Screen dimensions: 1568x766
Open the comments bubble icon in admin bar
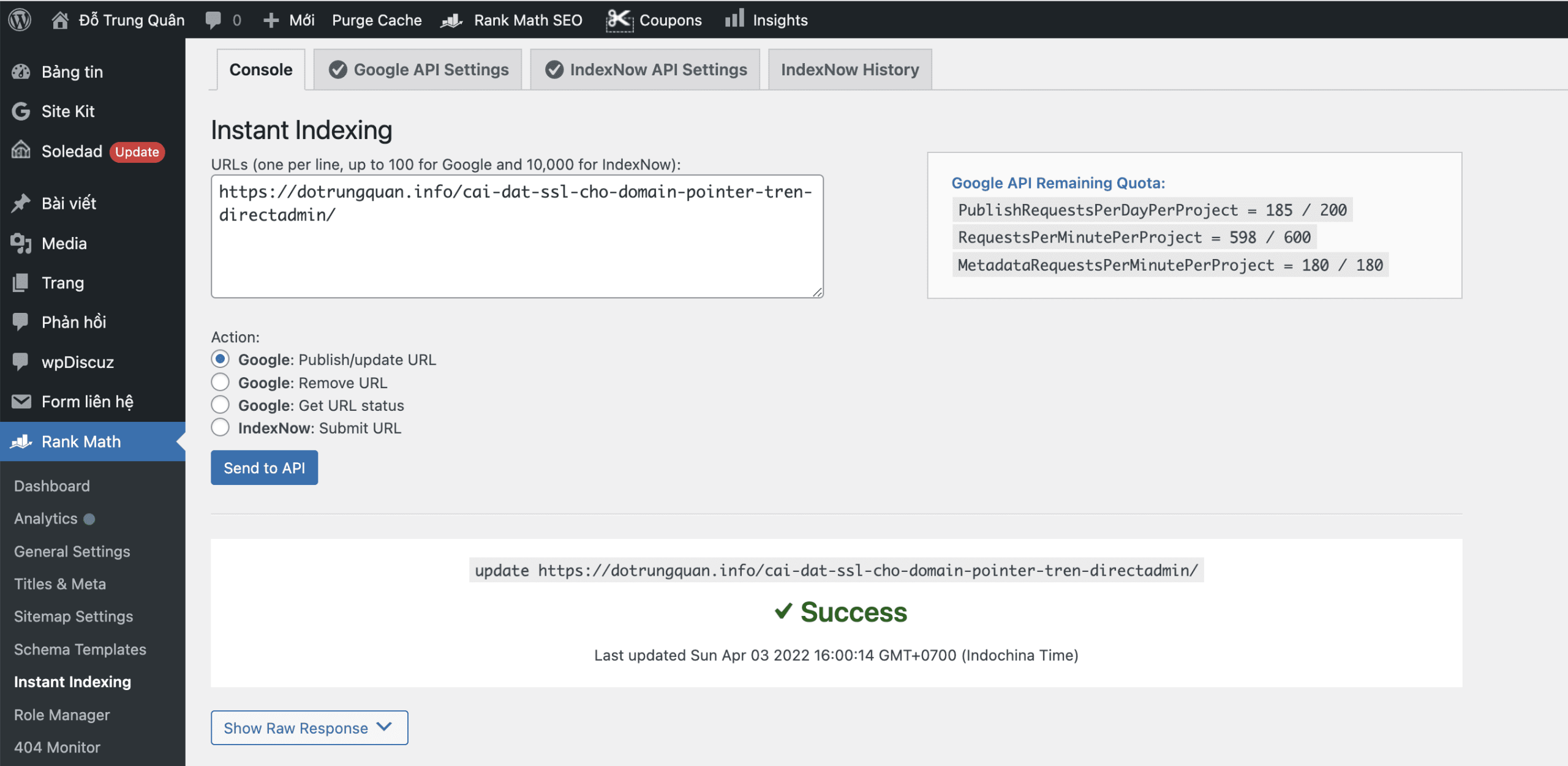(x=213, y=20)
